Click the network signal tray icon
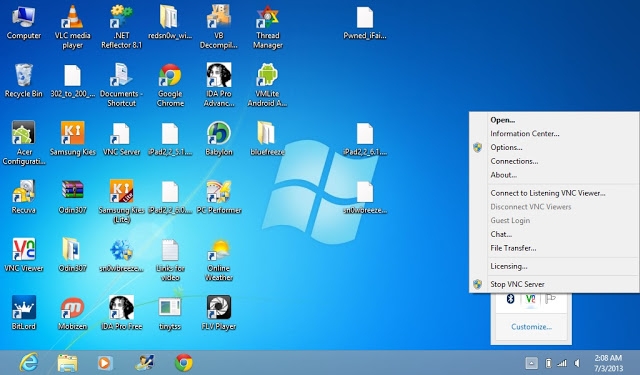 click(x=562, y=363)
